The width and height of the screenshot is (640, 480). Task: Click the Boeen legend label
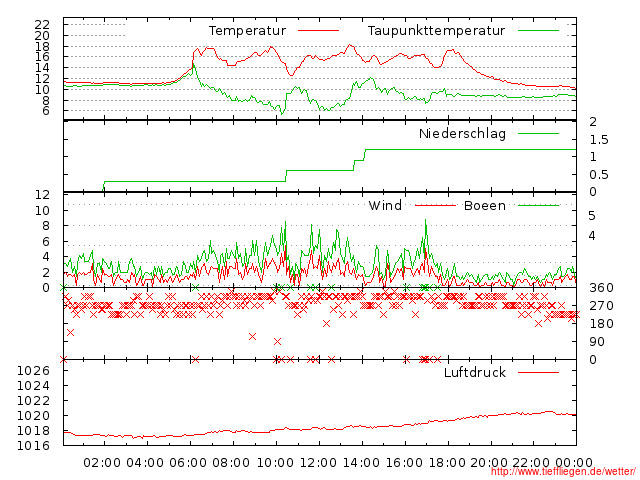tap(485, 205)
